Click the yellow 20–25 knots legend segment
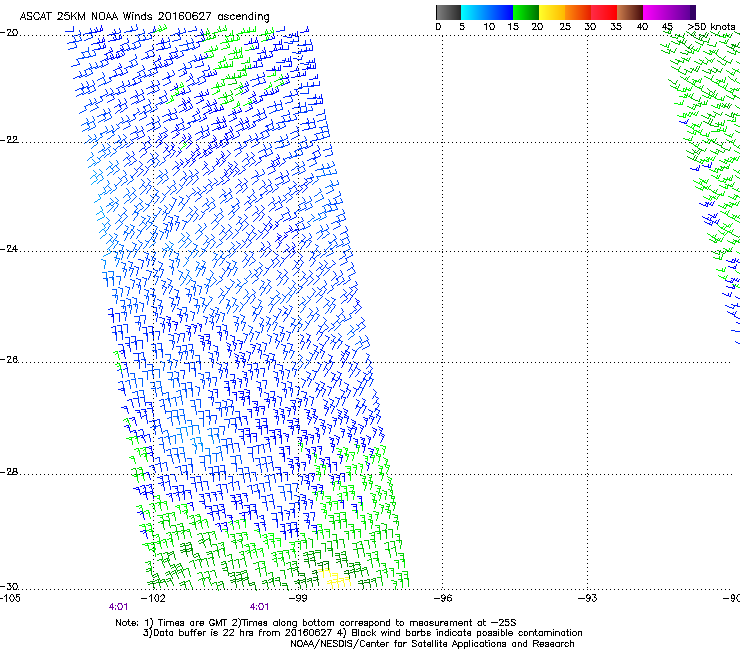The width and height of the screenshot is (740, 650). click(552, 12)
